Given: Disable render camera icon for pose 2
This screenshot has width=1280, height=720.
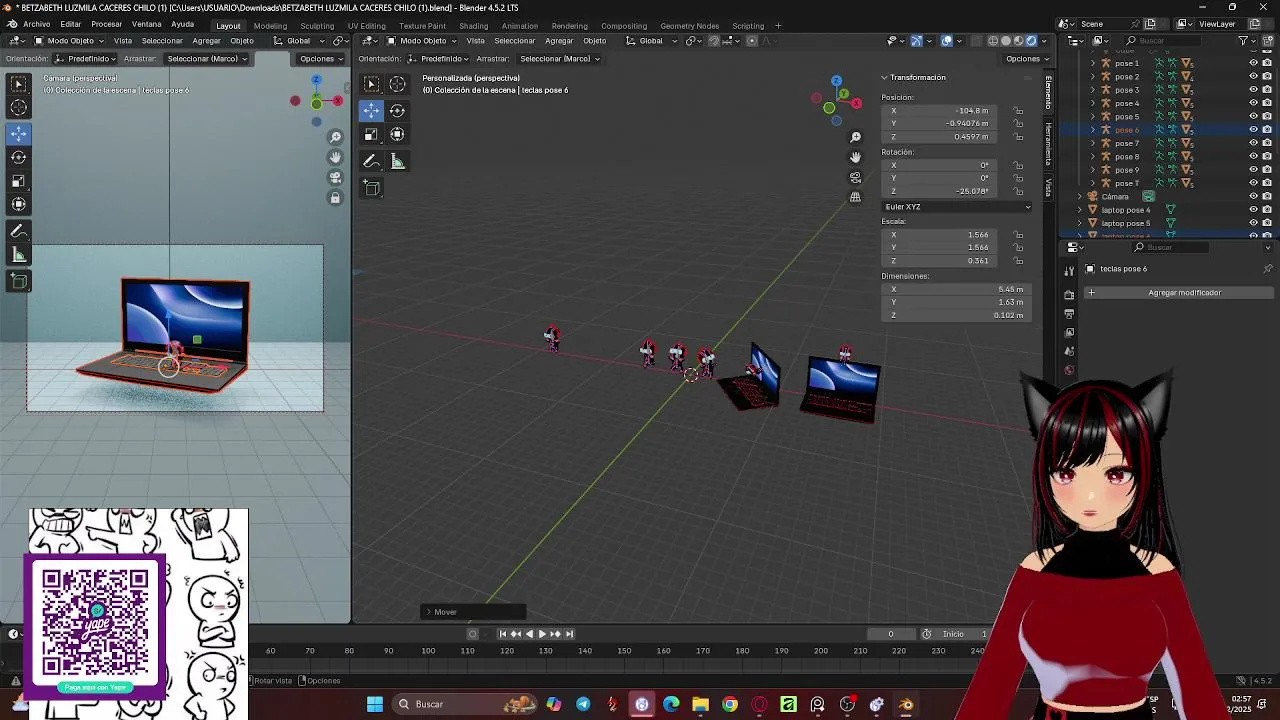Looking at the screenshot, I should (x=1267, y=76).
